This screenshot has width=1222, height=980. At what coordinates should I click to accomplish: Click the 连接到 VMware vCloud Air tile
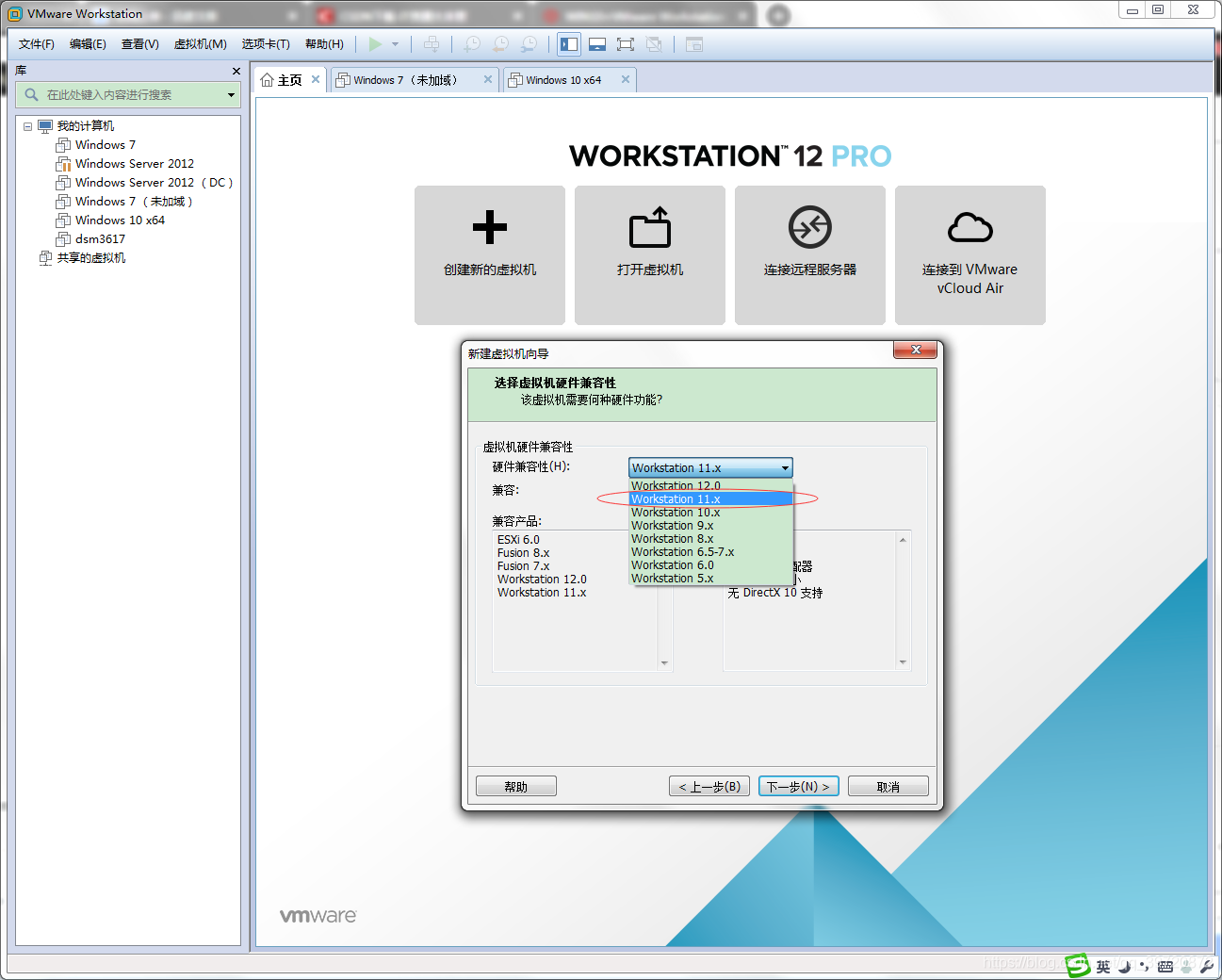pos(970,255)
